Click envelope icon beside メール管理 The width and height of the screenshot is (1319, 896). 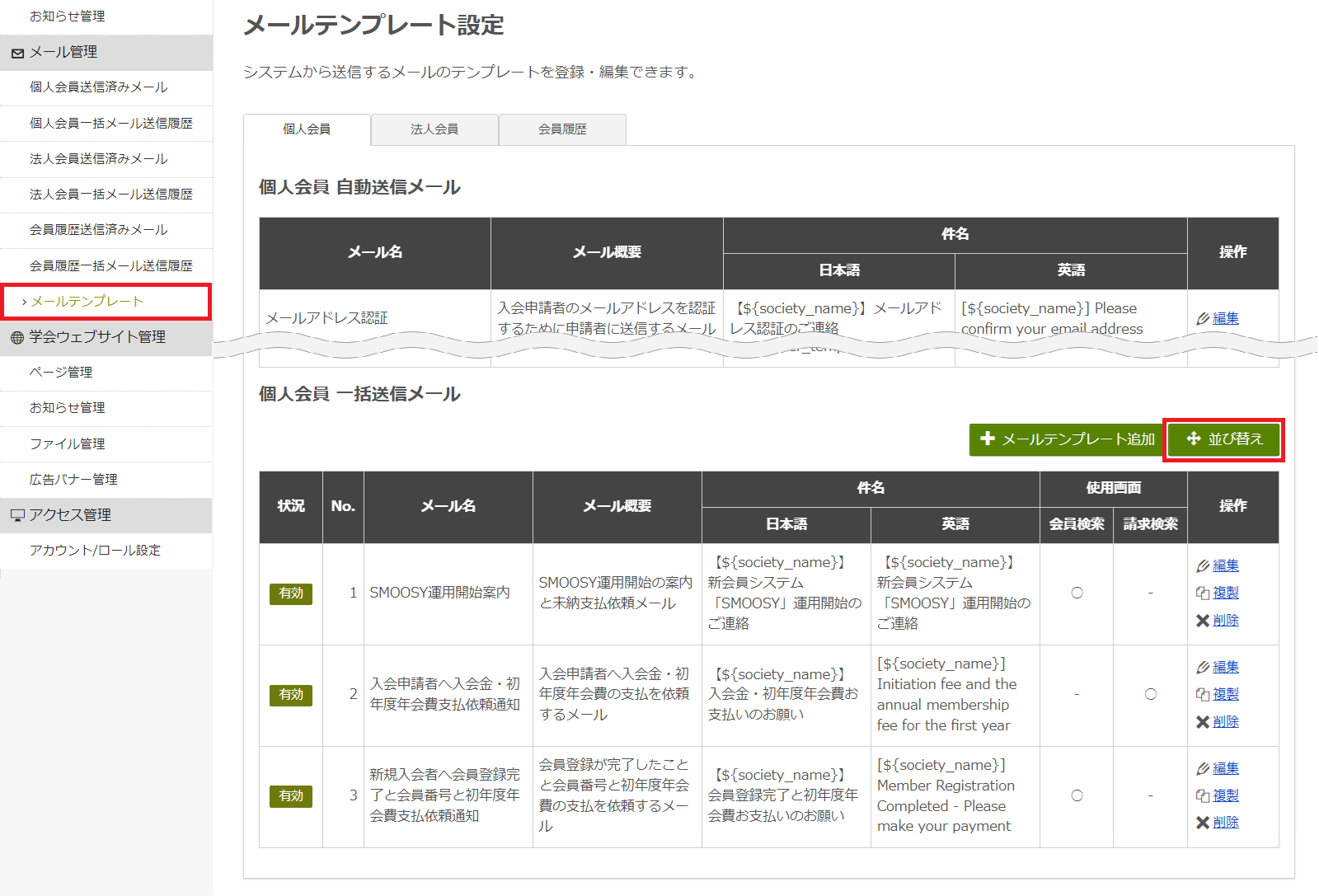[x=17, y=53]
